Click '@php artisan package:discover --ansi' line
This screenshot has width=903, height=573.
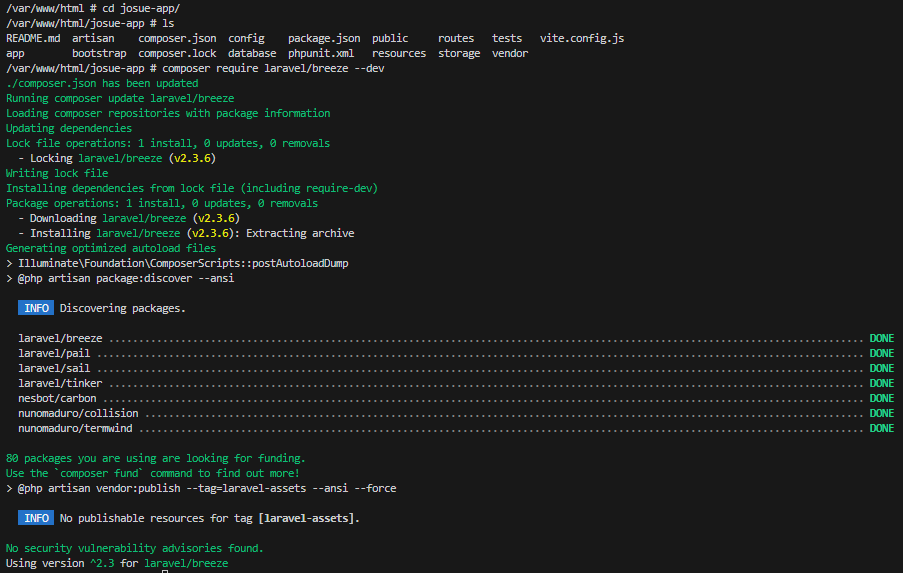click(120, 278)
